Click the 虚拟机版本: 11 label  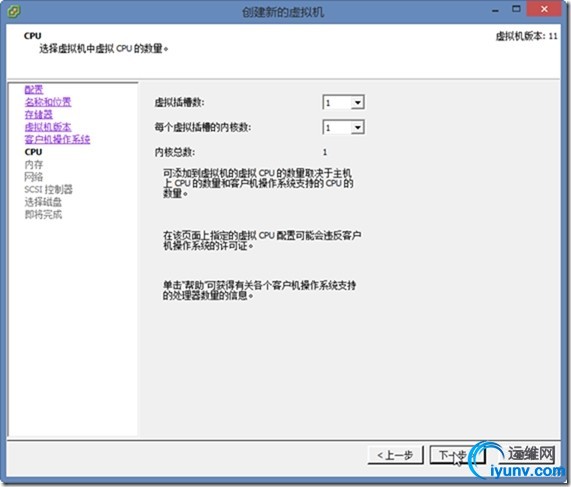coord(526,36)
